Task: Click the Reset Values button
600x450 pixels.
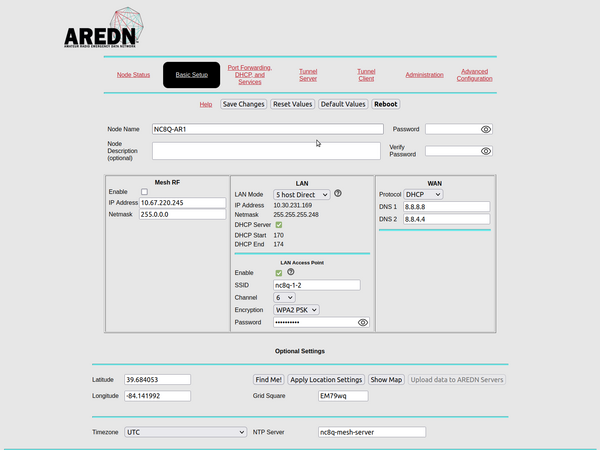Action: [x=292, y=104]
